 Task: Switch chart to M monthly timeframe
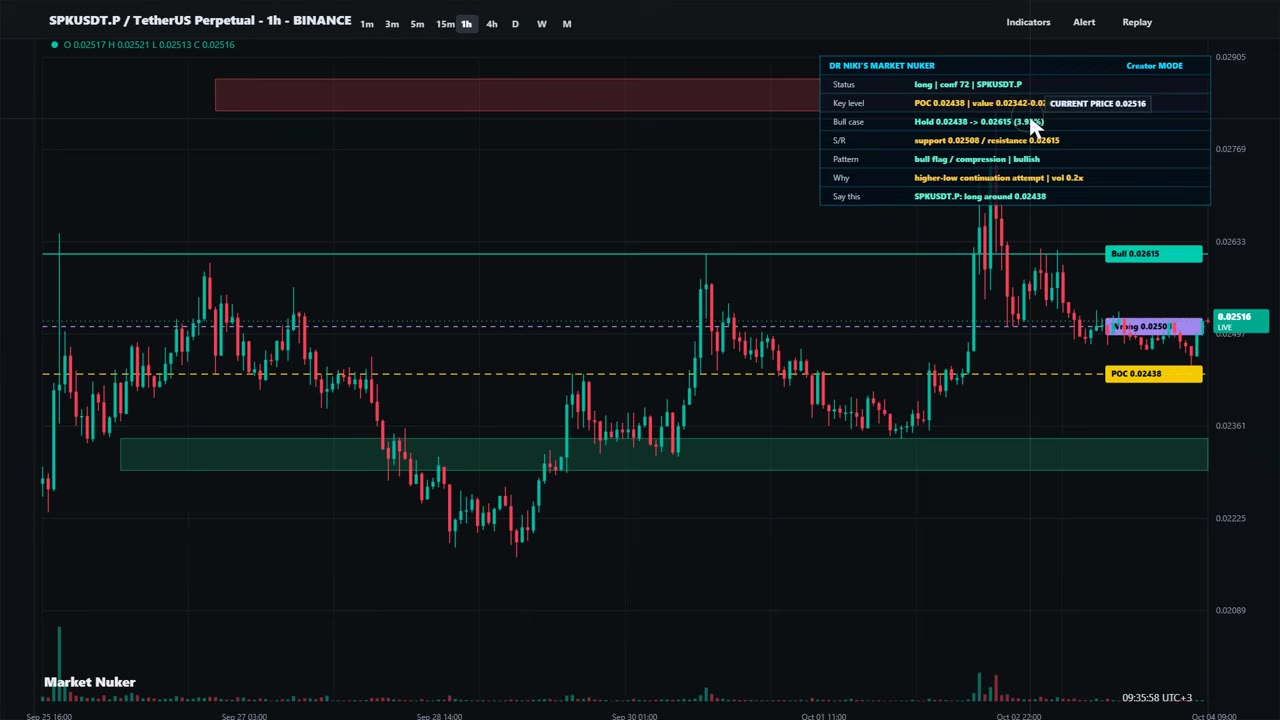567,24
